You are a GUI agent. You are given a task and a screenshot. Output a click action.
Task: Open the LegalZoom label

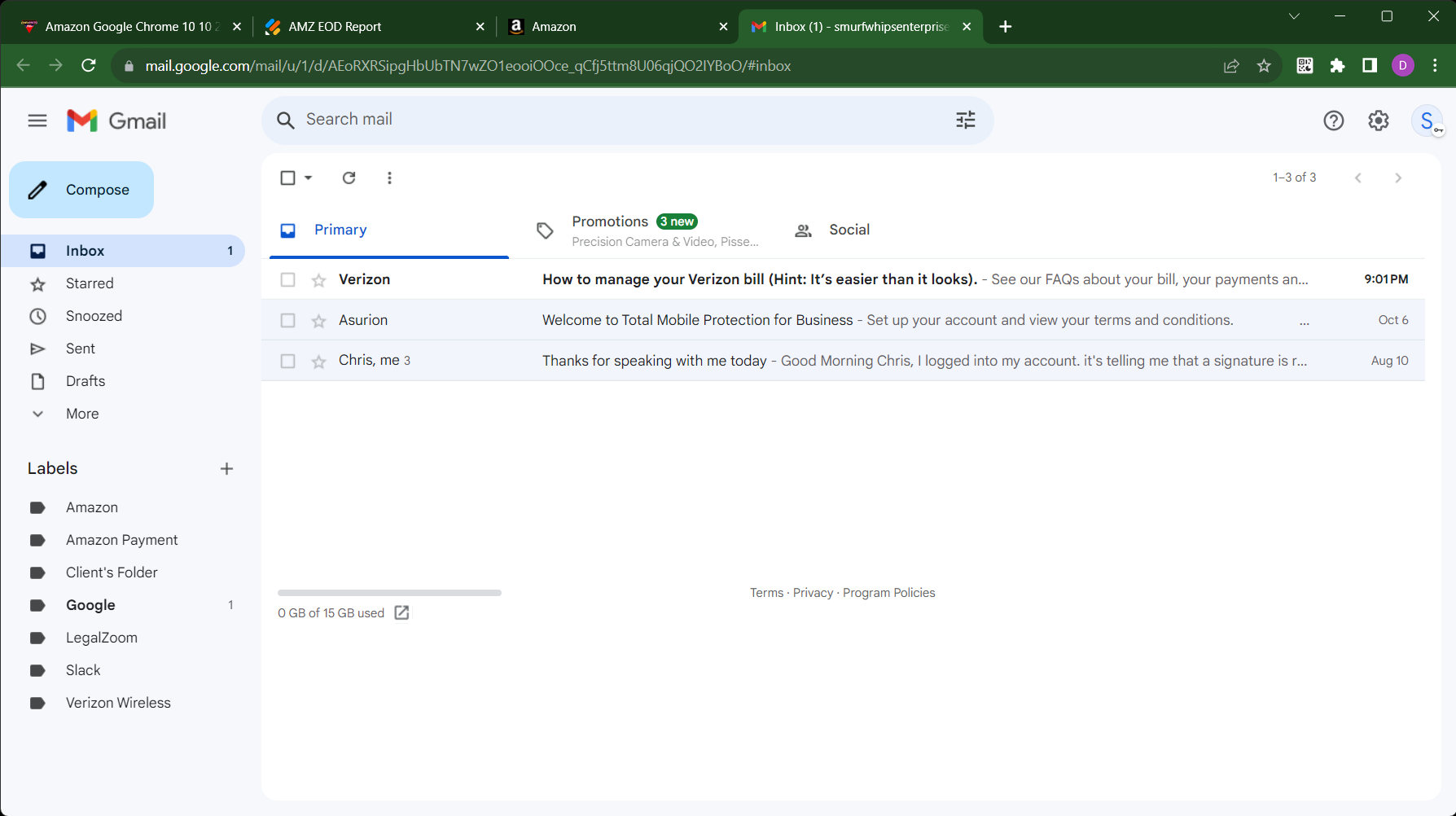(x=123, y=638)
